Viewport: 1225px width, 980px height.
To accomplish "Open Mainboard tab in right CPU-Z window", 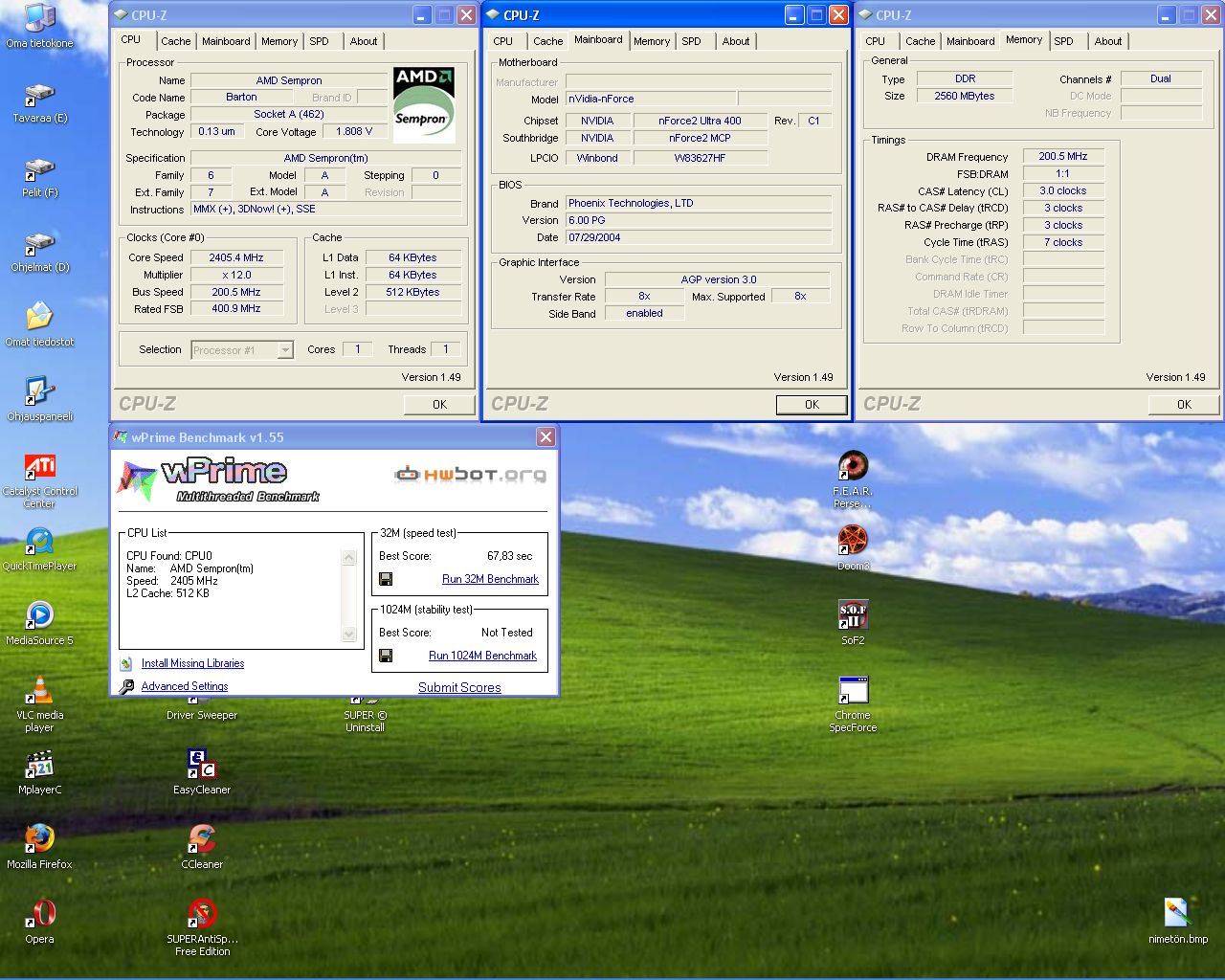I will pyautogui.click(x=970, y=41).
